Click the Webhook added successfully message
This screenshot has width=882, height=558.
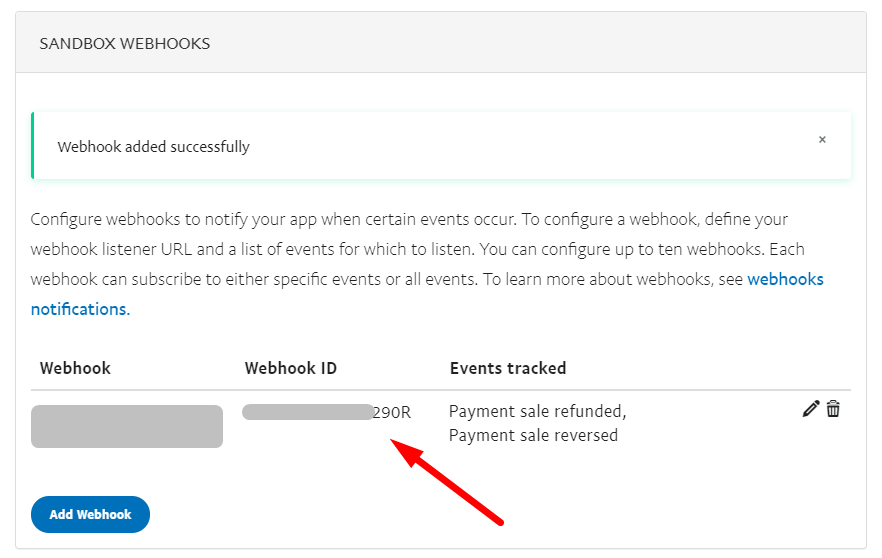153,147
